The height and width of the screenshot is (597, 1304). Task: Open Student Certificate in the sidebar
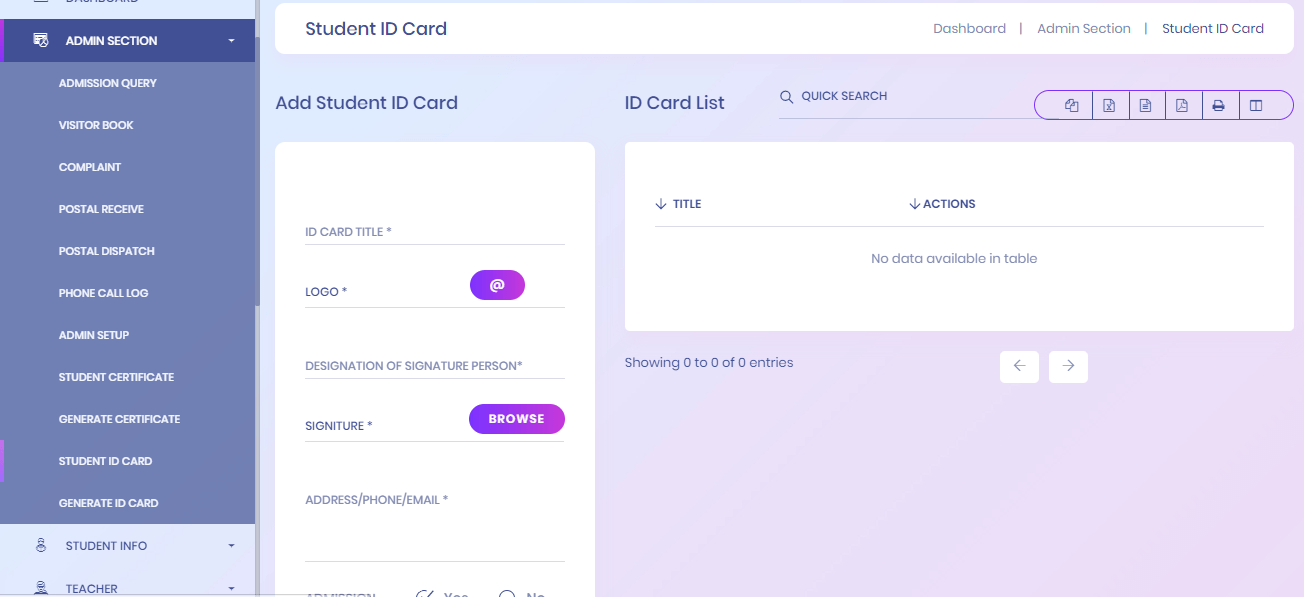pos(116,377)
